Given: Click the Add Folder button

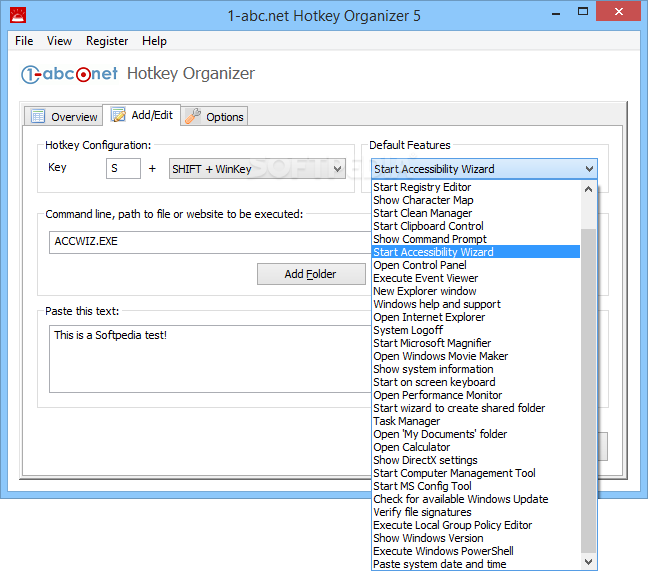Looking at the screenshot, I should (311, 274).
